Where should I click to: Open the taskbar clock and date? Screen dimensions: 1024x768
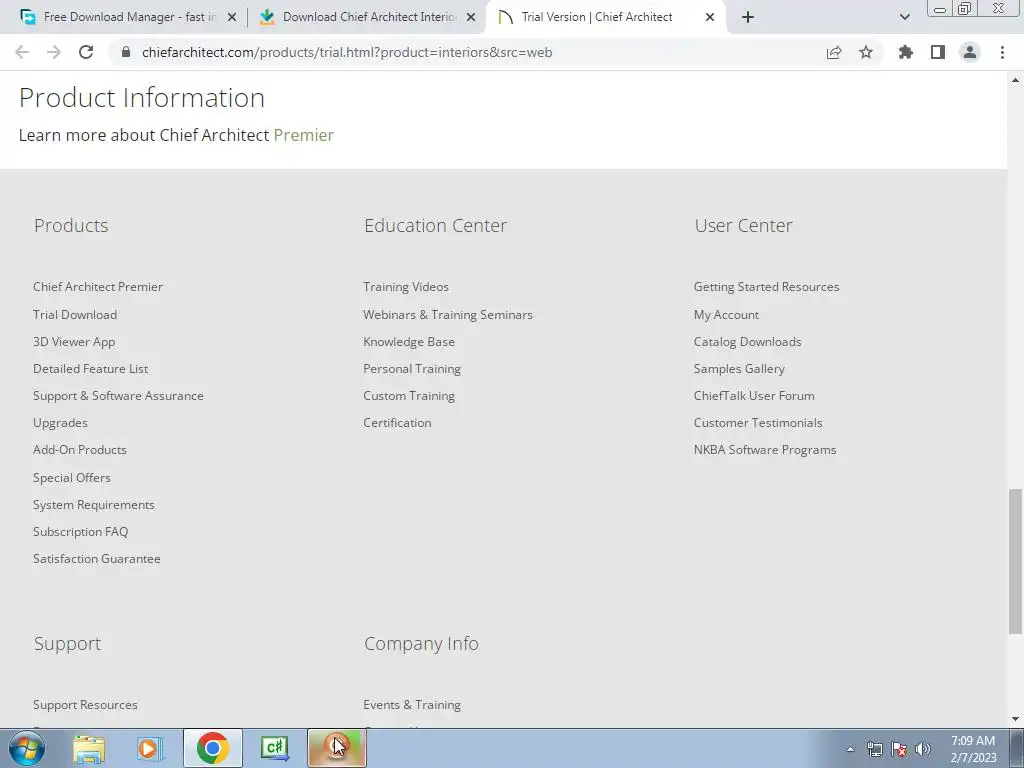point(973,749)
